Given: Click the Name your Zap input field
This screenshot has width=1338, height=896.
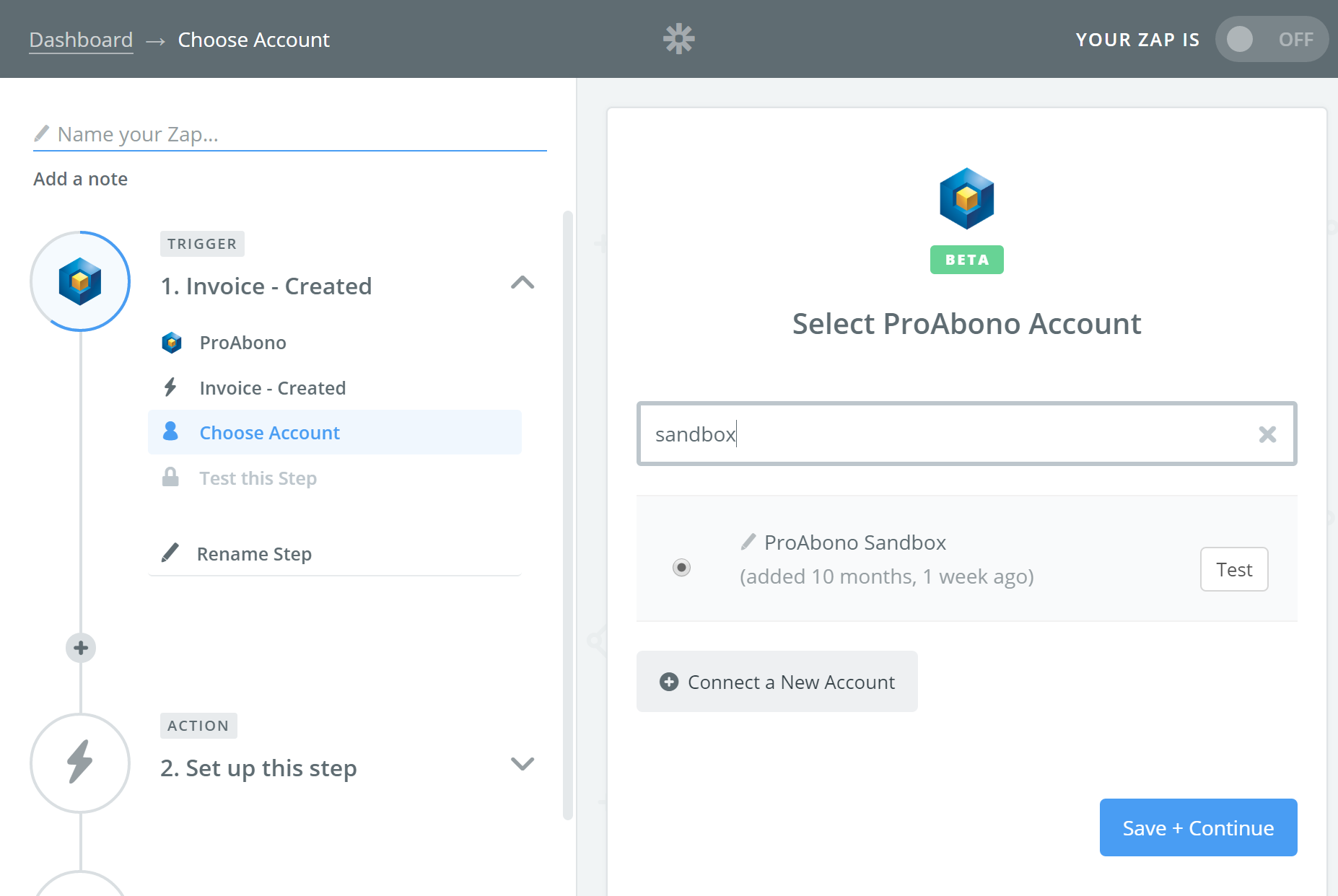Looking at the screenshot, I should pyautogui.click(x=290, y=135).
